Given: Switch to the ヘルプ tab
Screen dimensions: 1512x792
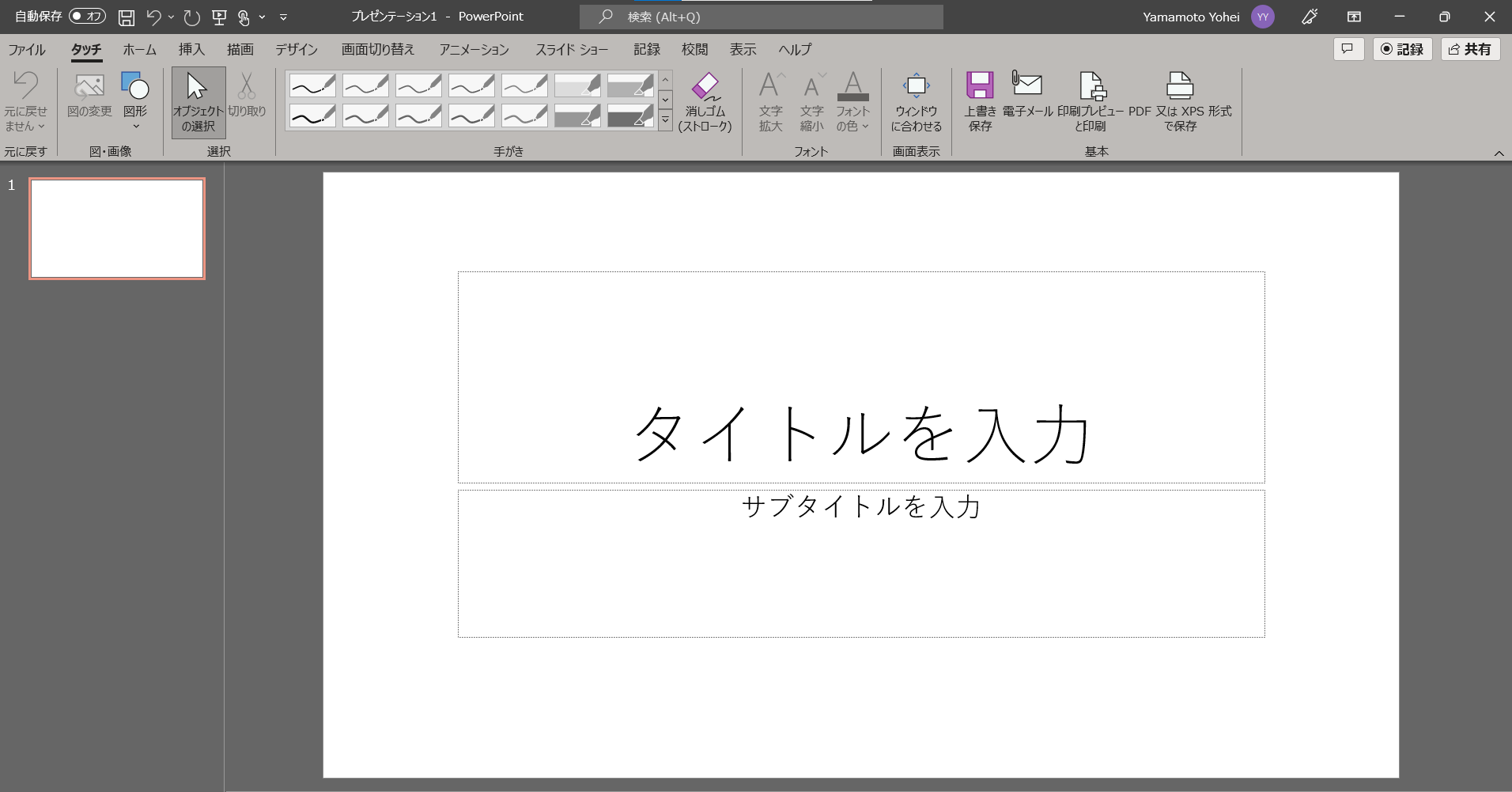Looking at the screenshot, I should click(x=795, y=49).
